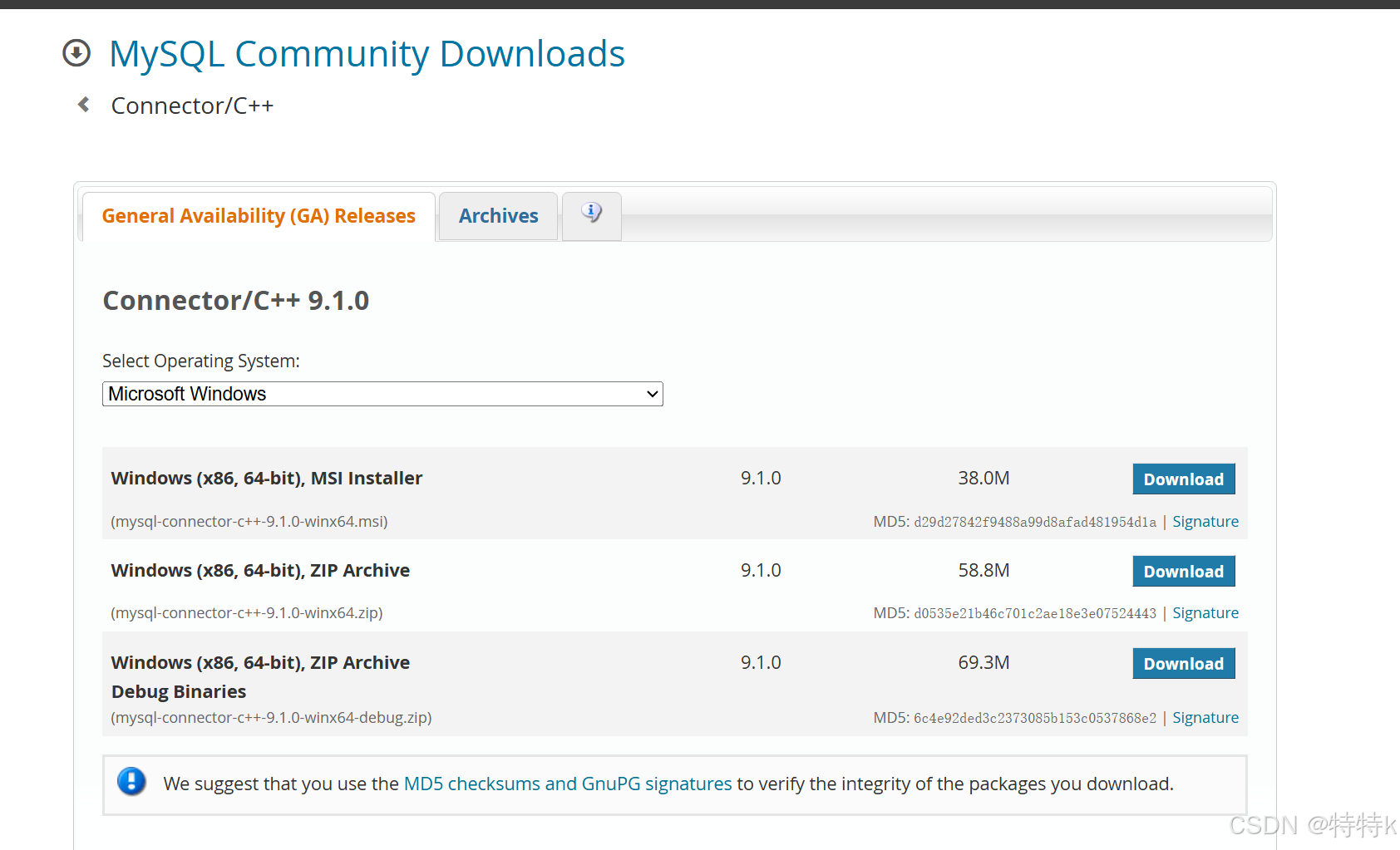Screen dimensions: 1400x850
Task: Click the Connector/C++ breadcrumb text
Action: [192, 106]
